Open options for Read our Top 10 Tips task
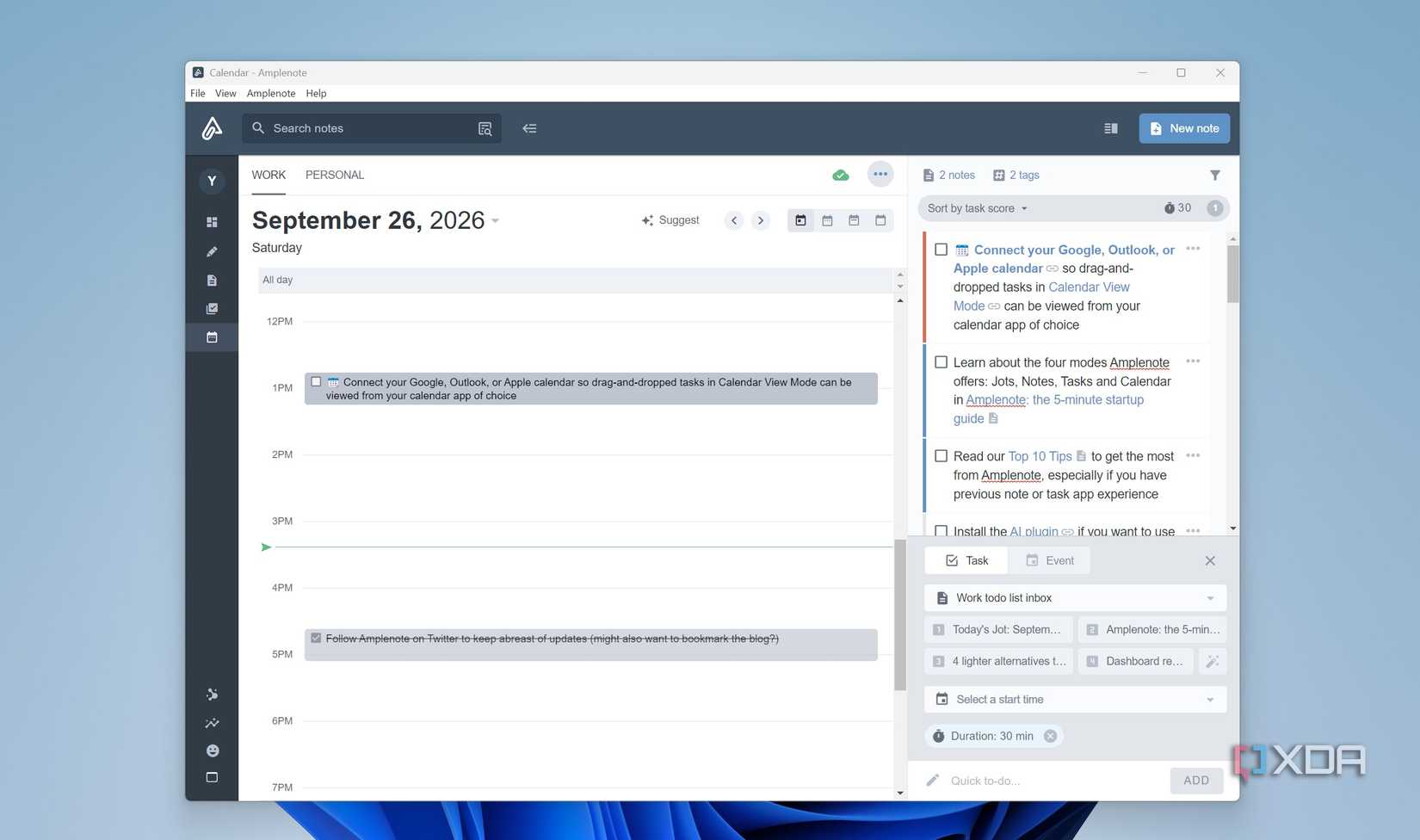This screenshot has width=1420, height=840. (1193, 455)
